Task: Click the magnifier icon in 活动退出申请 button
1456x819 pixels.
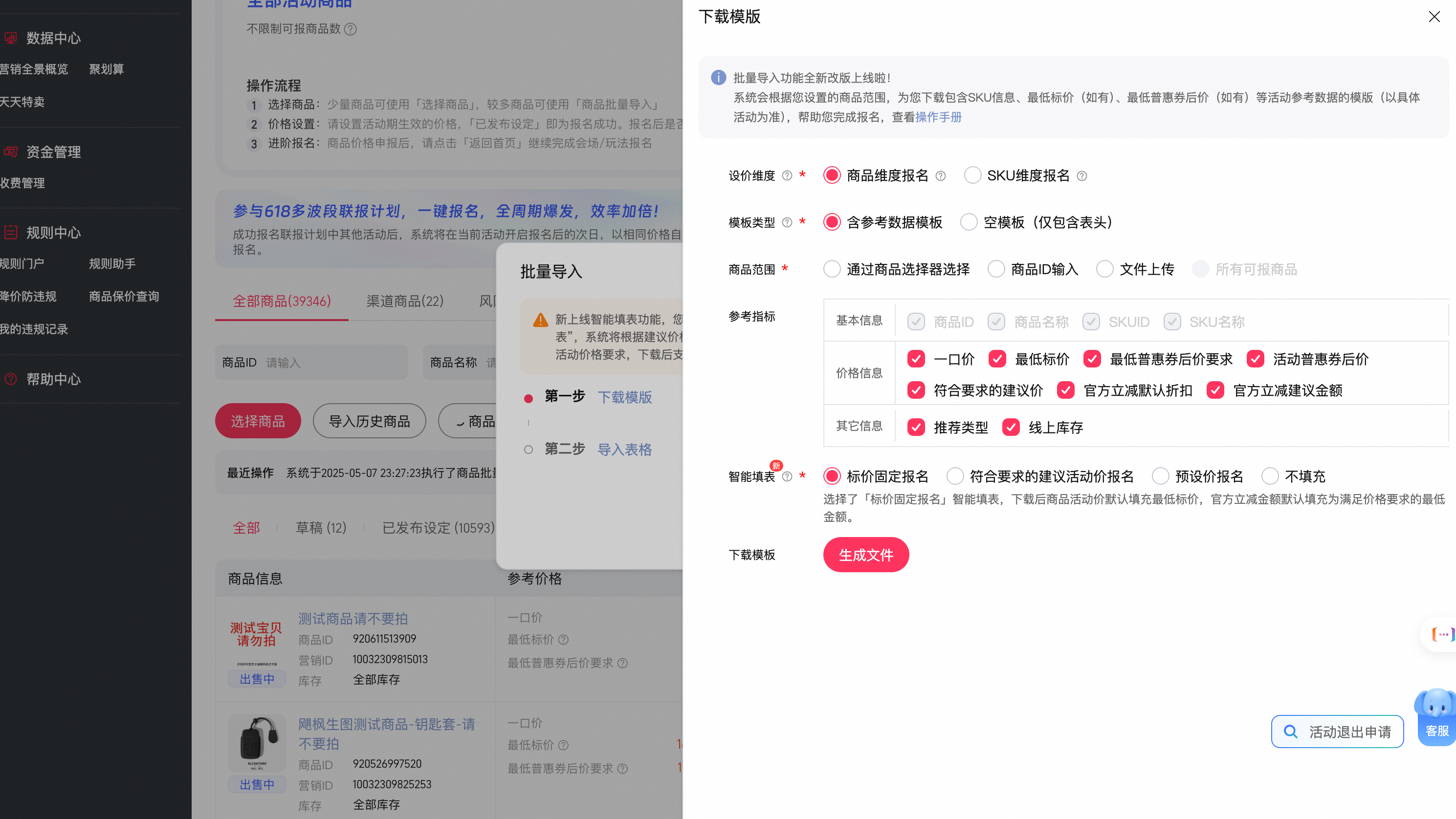Action: [1290, 732]
